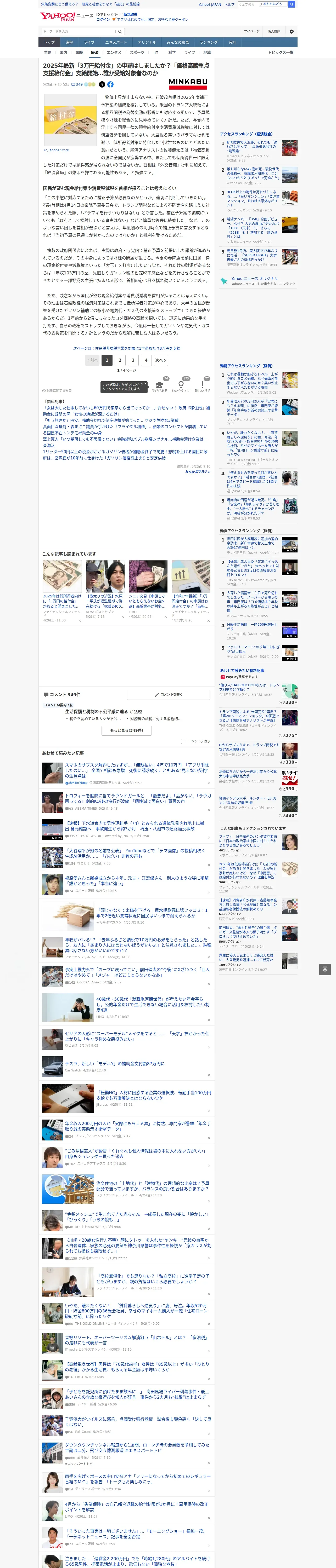336x1568 pixels.
Task: Type in the キーワードを入力 search field
Action: coord(79,32)
